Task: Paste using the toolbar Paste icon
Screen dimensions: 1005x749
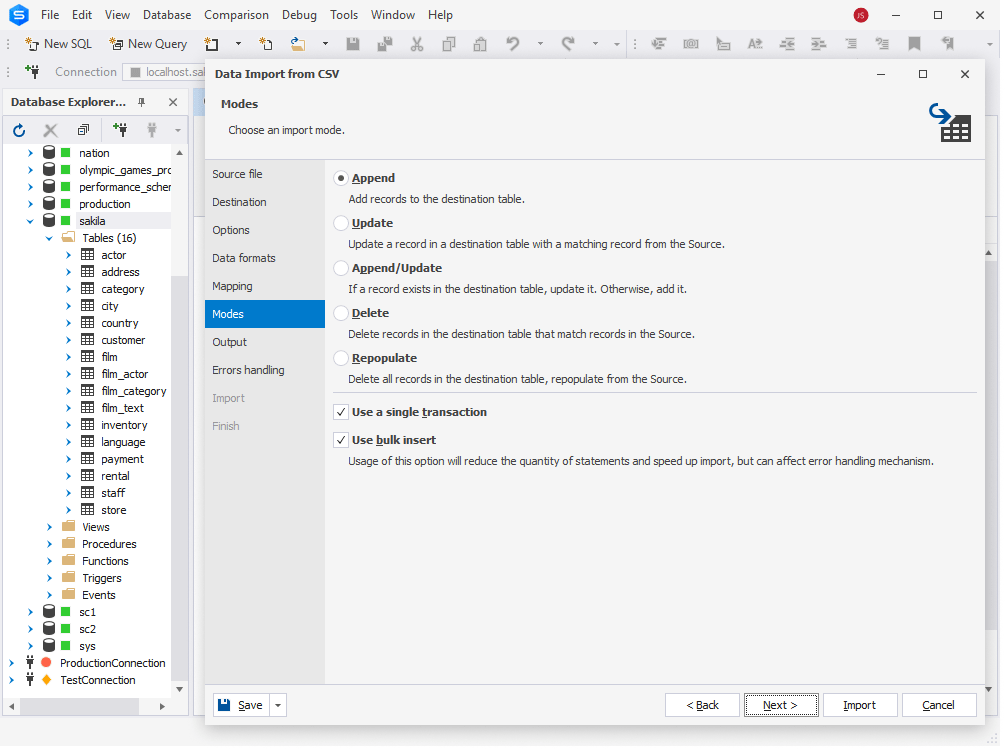Action: 479,43
